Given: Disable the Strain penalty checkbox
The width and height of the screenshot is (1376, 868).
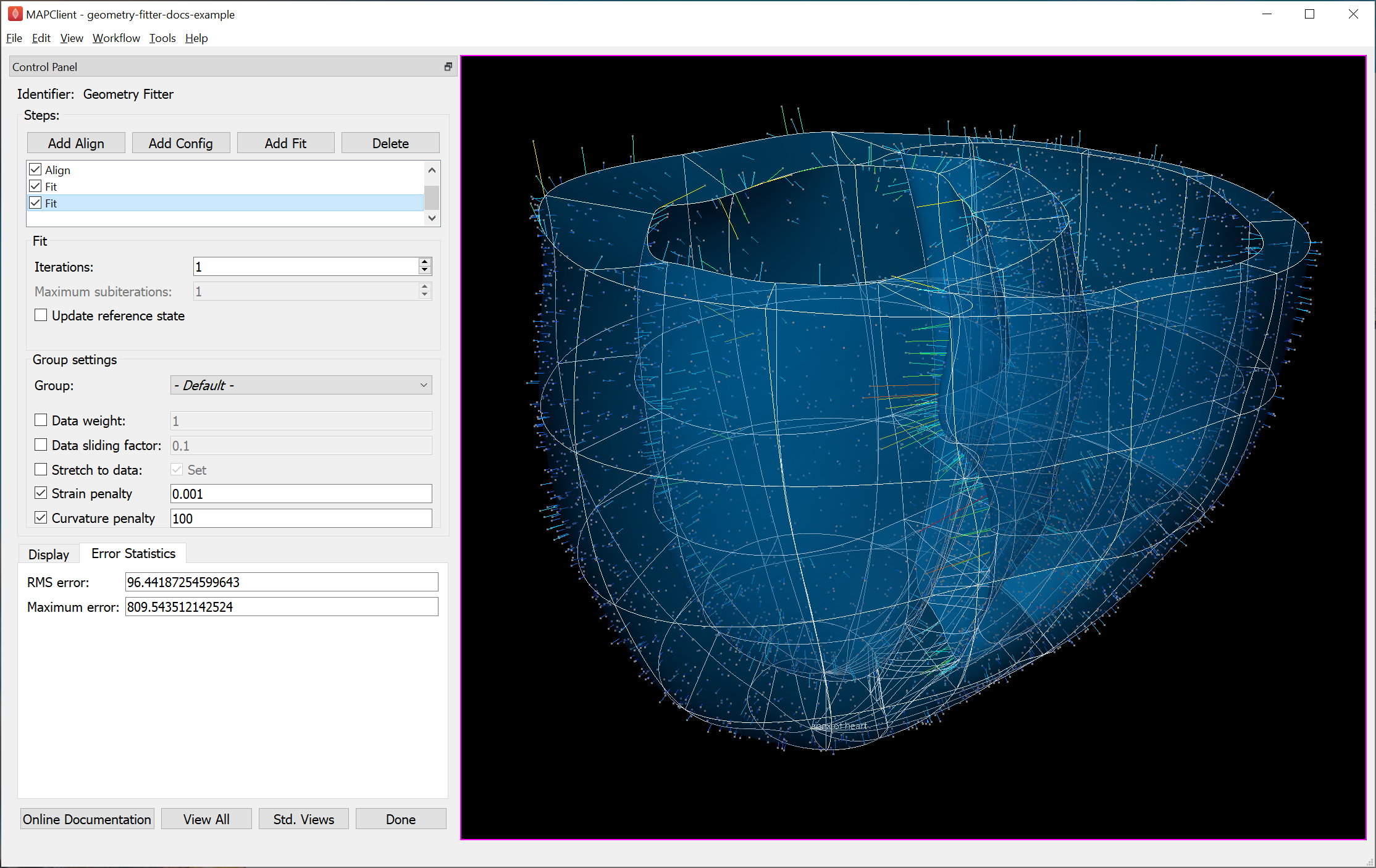Looking at the screenshot, I should pyautogui.click(x=41, y=493).
